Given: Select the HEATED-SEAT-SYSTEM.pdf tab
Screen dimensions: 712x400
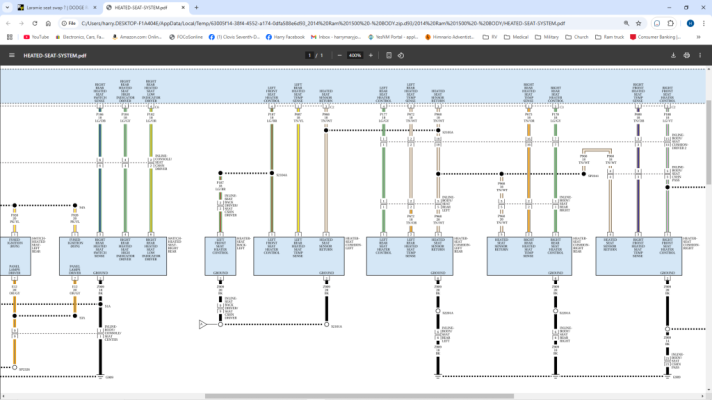Looking at the screenshot, I should (x=146, y=8).
